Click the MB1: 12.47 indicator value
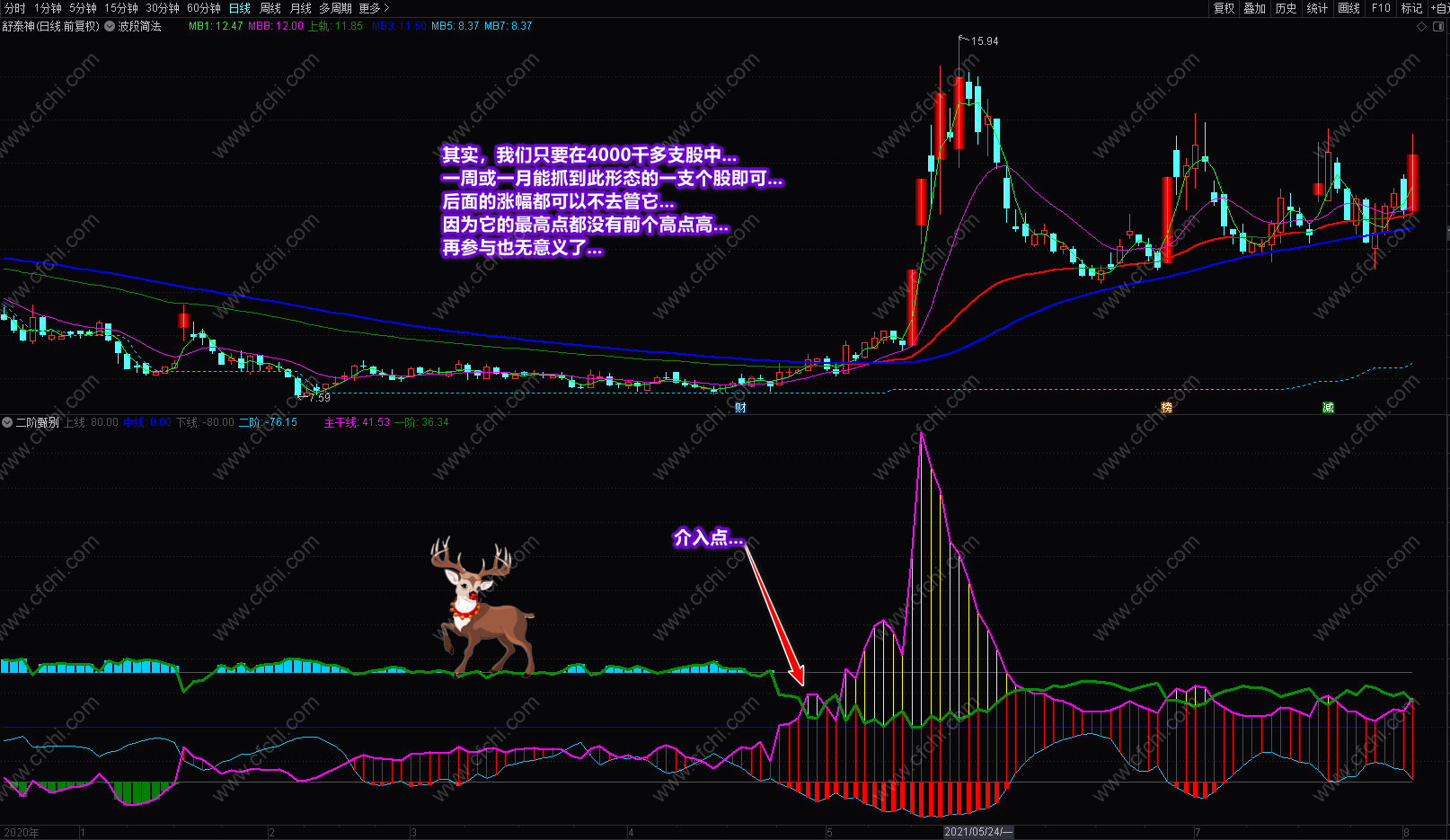This screenshot has width=1450, height=840. coord(216,26)
